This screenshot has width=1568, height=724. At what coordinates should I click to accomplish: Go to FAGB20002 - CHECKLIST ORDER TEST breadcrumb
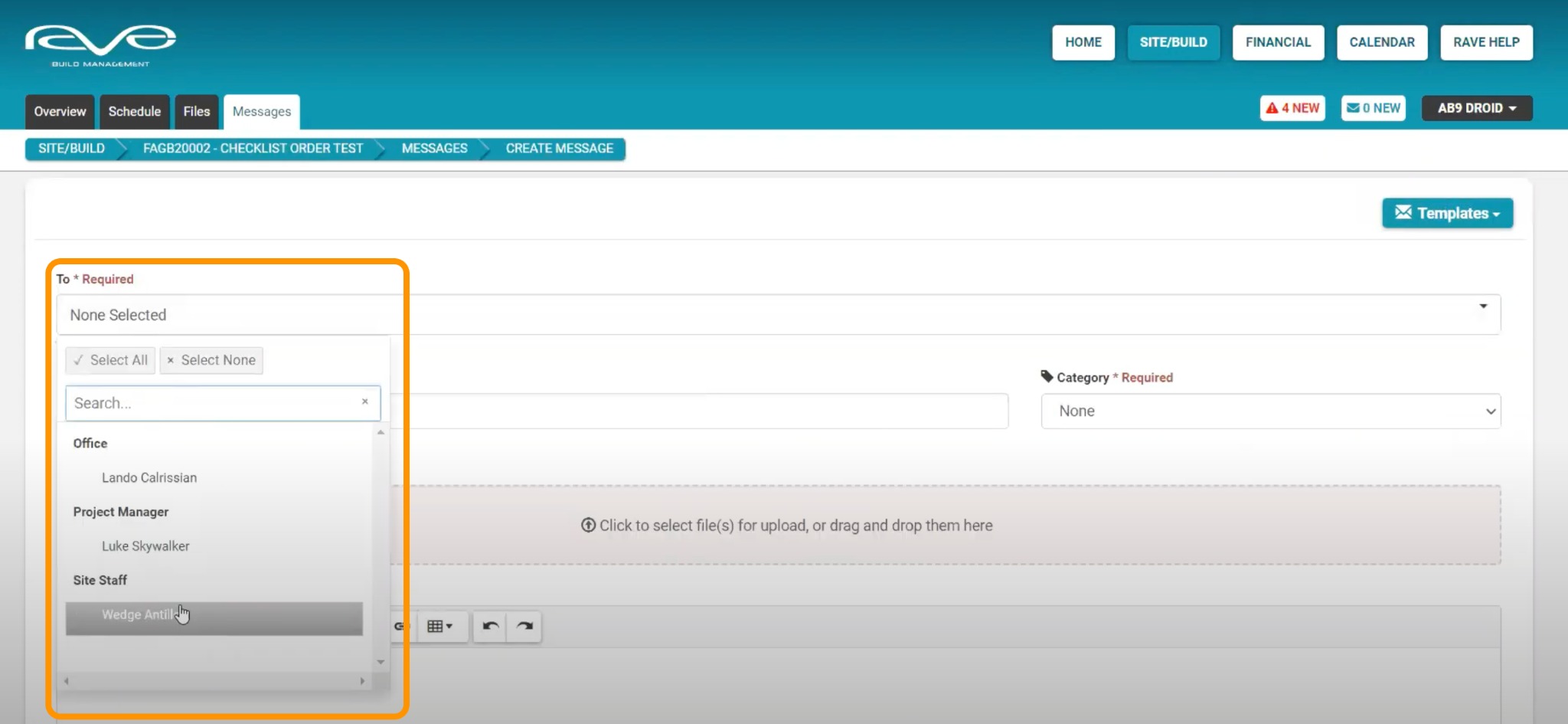[253, 149]
